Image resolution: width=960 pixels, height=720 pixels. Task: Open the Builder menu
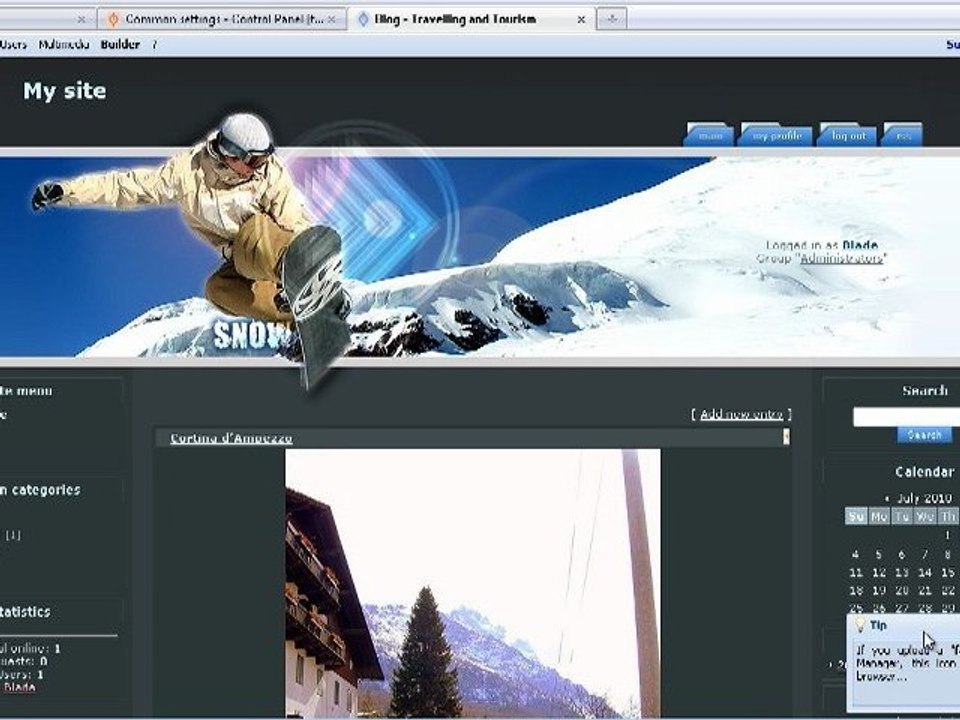click(120, 45)
